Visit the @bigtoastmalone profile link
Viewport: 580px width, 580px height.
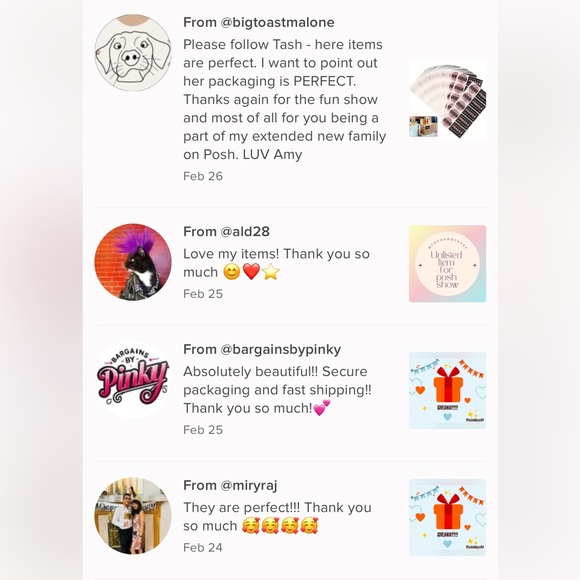[277, 23]
